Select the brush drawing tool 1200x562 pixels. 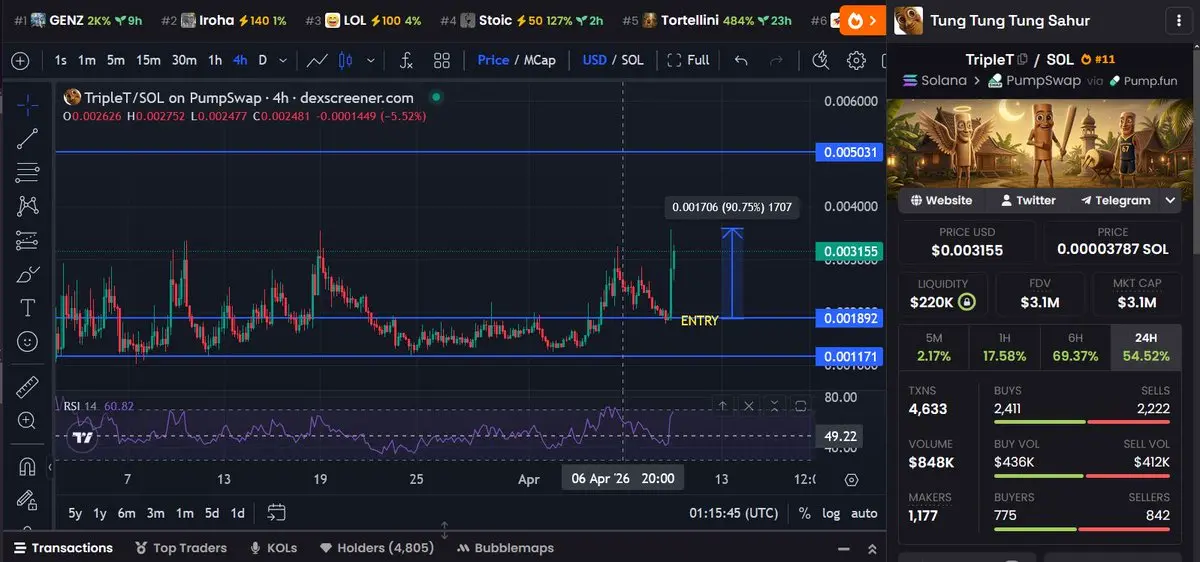28,274
